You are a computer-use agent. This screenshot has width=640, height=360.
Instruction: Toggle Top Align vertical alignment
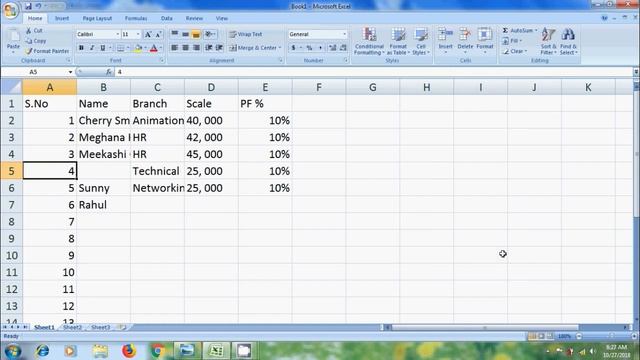click(x=175, y=34)
